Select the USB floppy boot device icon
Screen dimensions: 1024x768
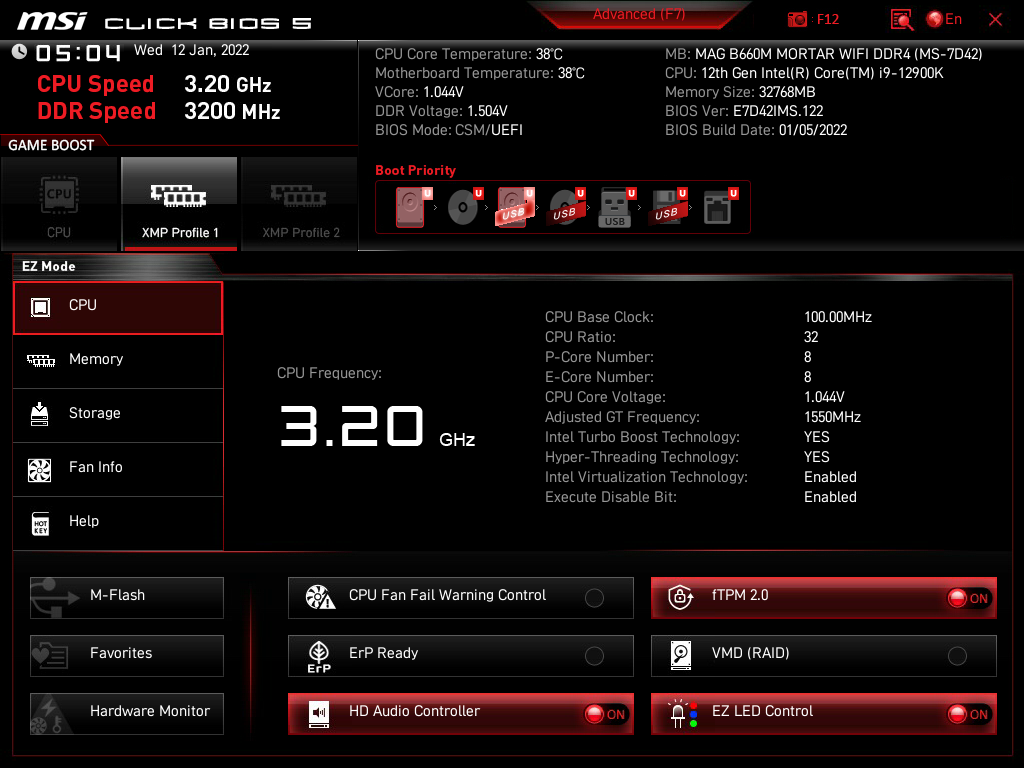coord(668,207)
